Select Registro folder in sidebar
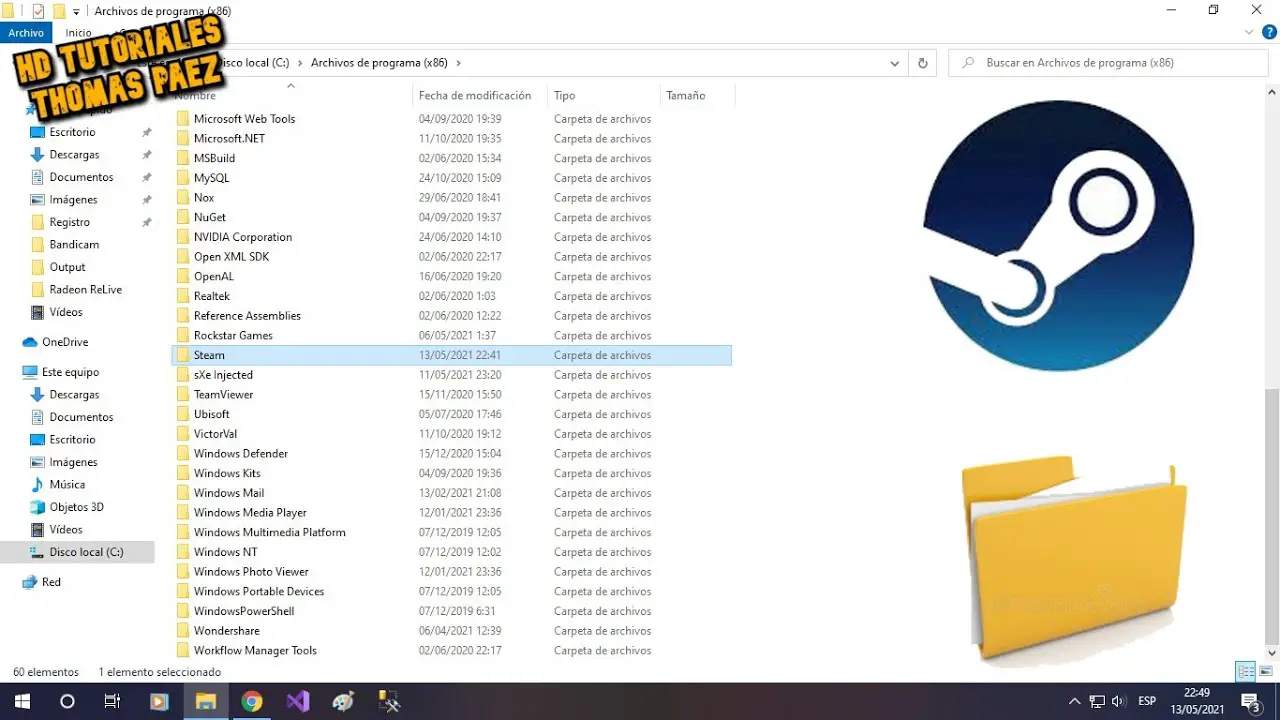Image resolution: width=1280 pixels, height=720 pixels. click(69, 222)
